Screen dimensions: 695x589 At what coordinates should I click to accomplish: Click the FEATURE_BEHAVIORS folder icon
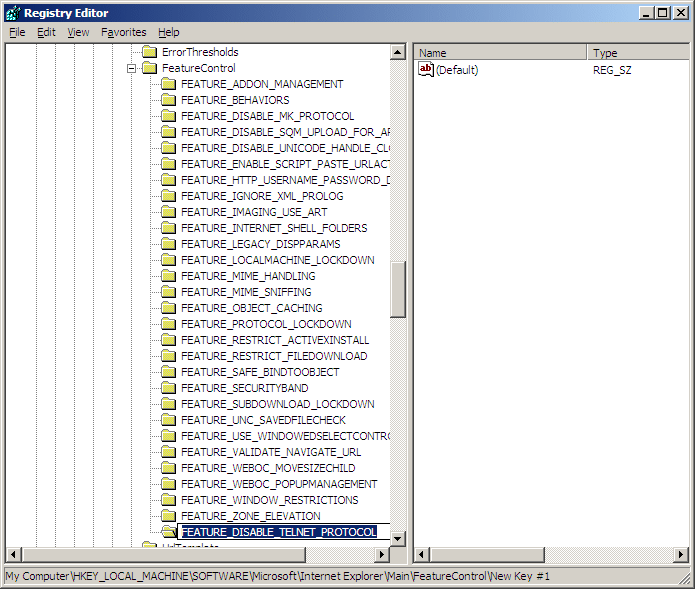coord(168,100)
